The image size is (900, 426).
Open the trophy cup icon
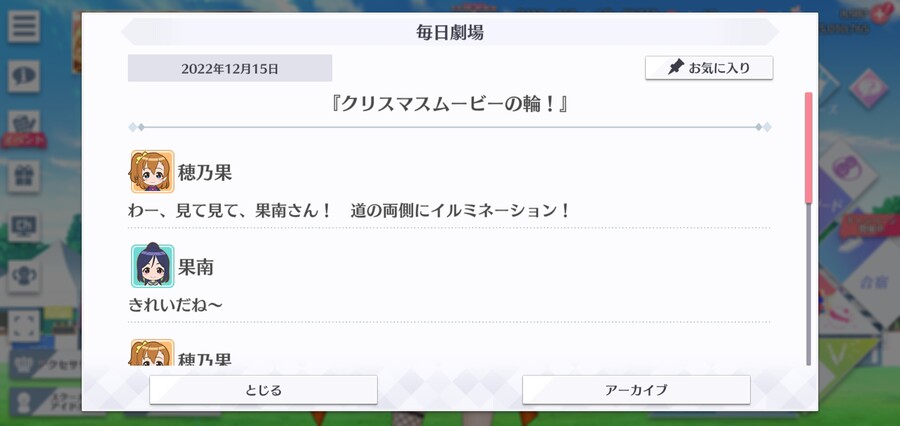coord(24,277)
